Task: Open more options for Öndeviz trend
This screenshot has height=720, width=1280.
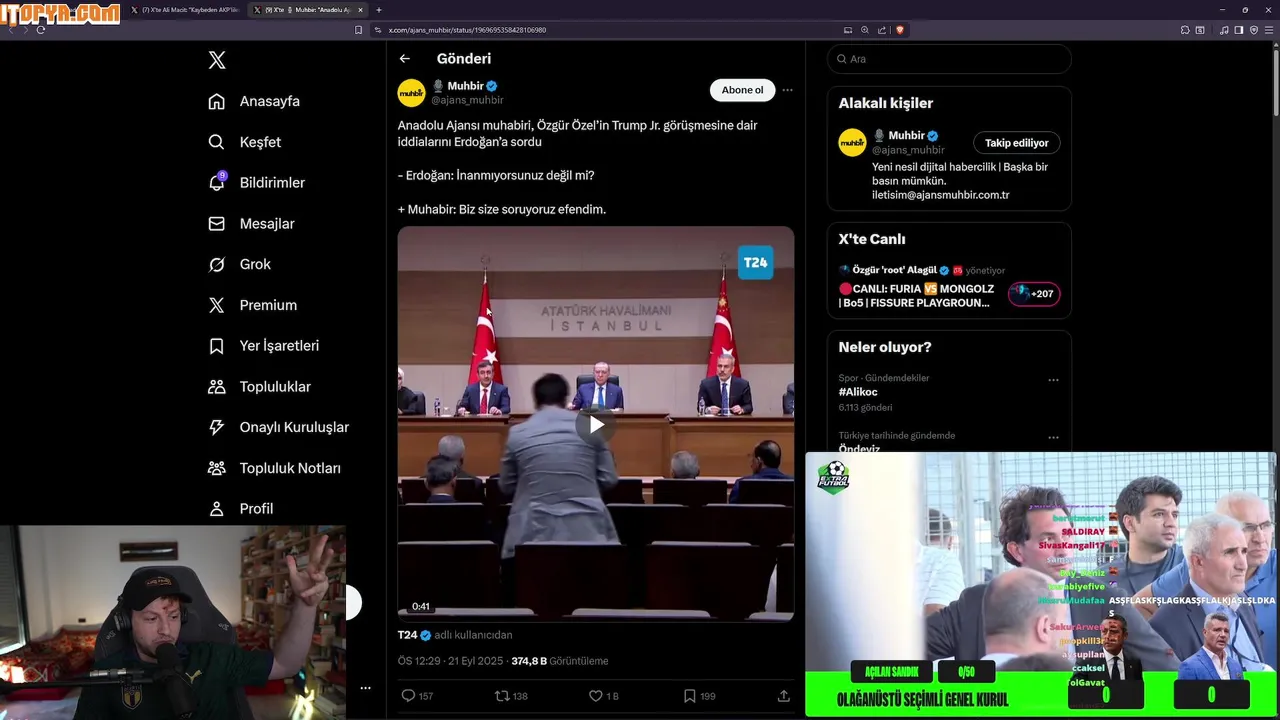Action: point(1053,437)
